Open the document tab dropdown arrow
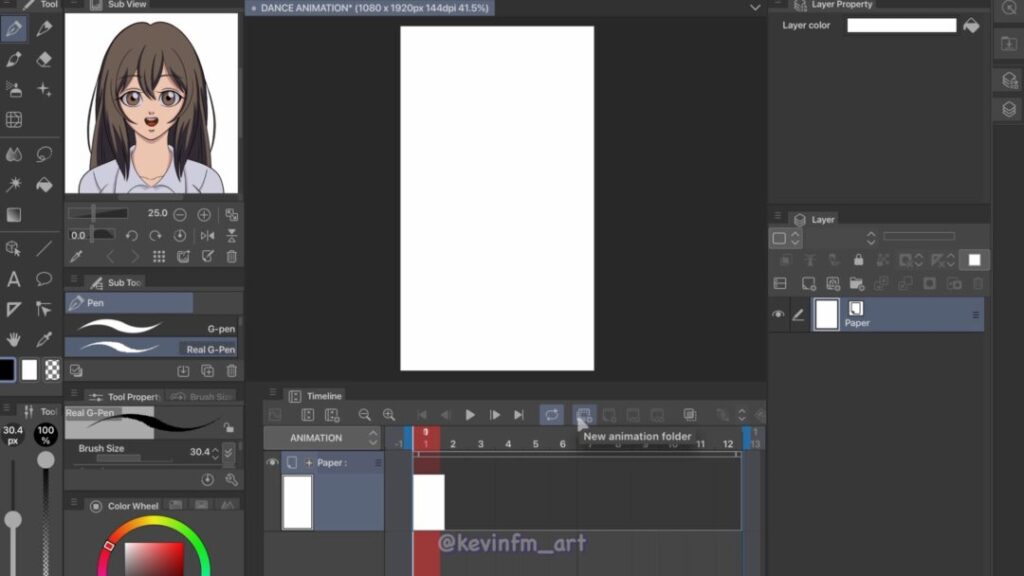The width and height of the screenshot is (1024, 576). pos(755,8)
